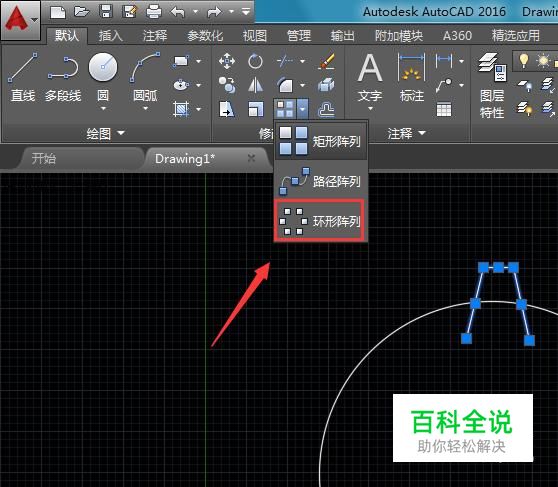
Task: Expand the redo history dropdown arrow
Action: click(x=231, y=12)
